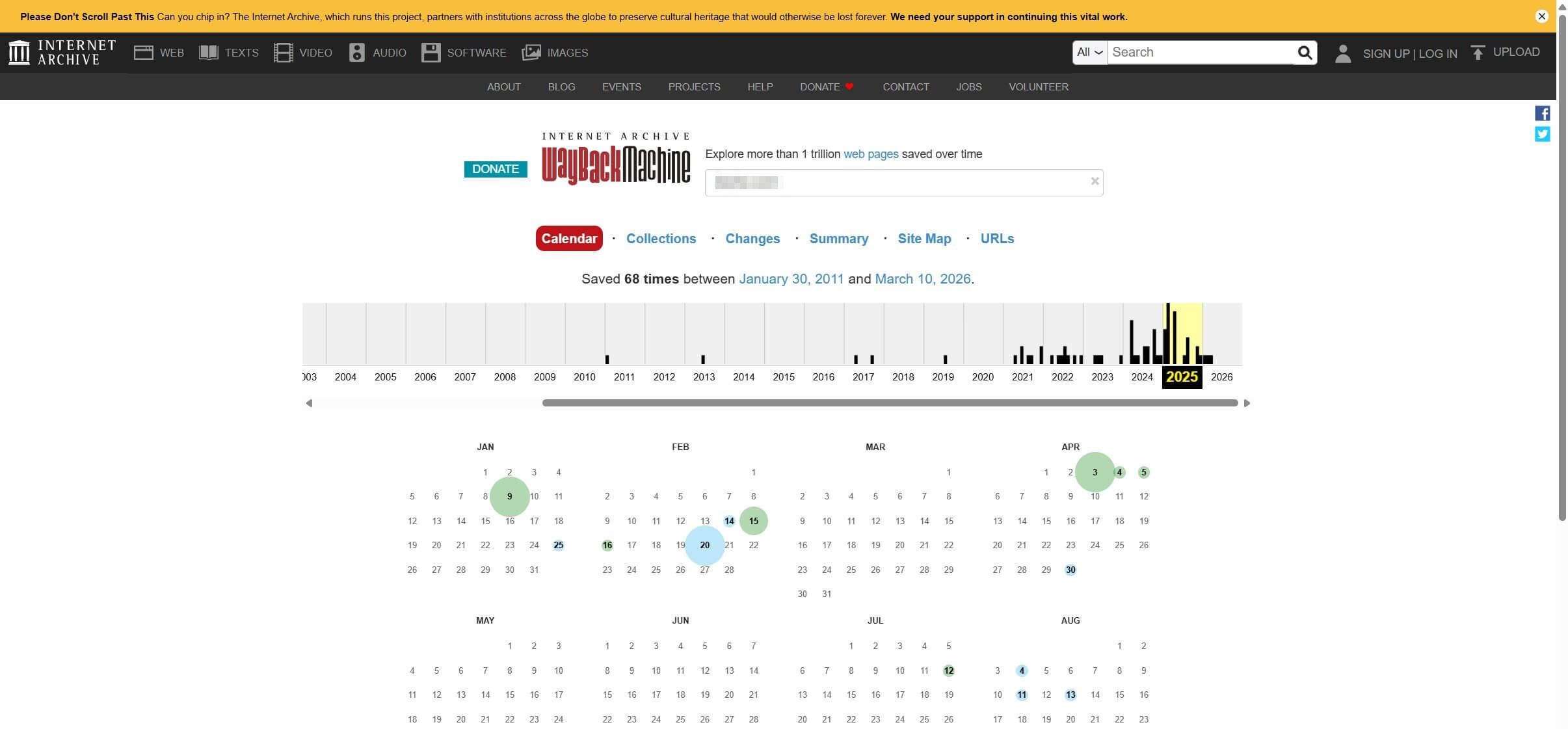Viewport: 1568px width, 729px height.
Task: Click the Internet Archive logo
Action: pyautogui.click(x=62, y=52)
